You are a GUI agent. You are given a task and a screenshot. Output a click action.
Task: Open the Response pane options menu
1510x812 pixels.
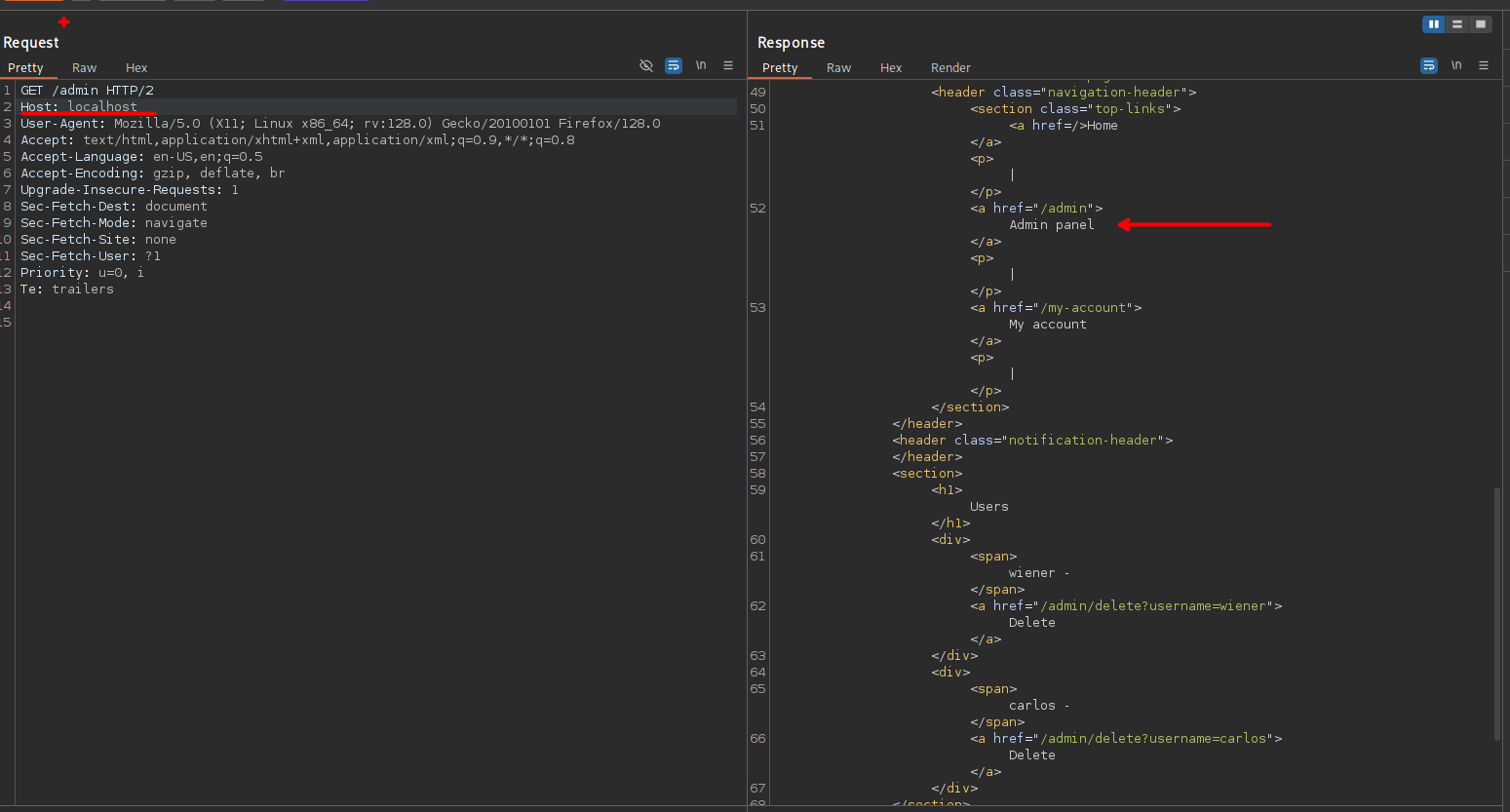point(1484,65)
